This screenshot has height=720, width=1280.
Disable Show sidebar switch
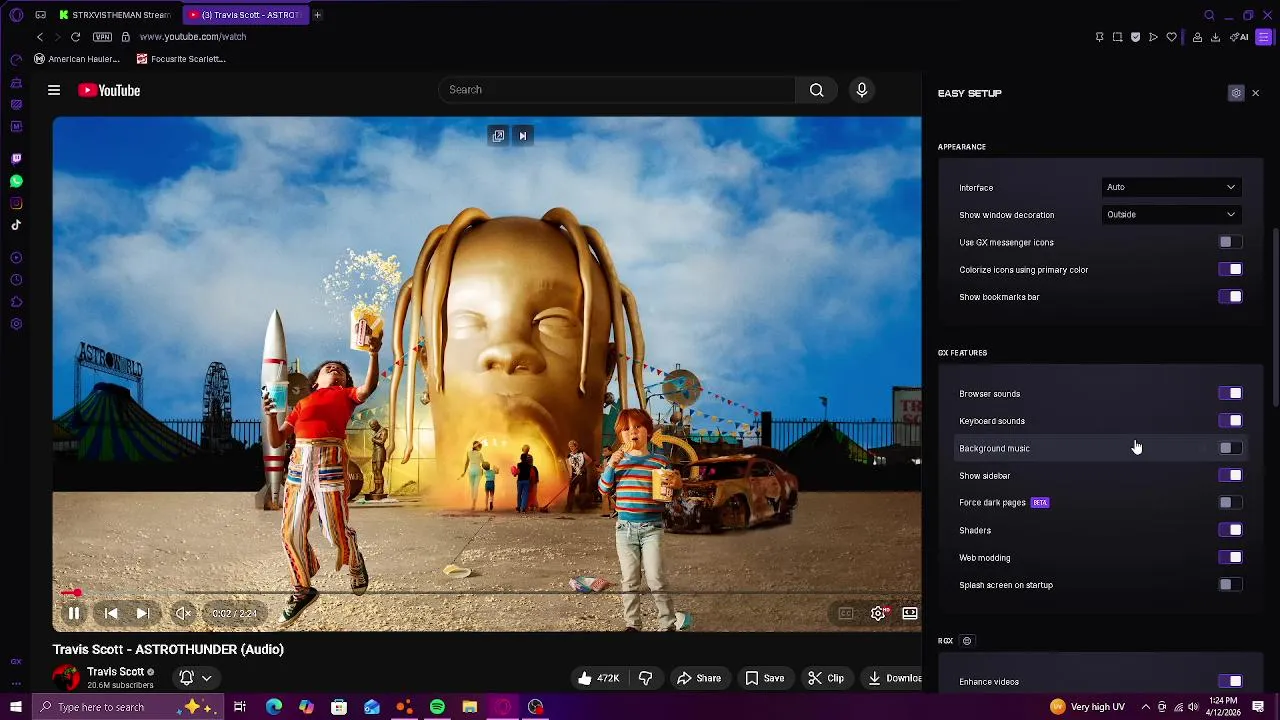[x=1230, y=475]
